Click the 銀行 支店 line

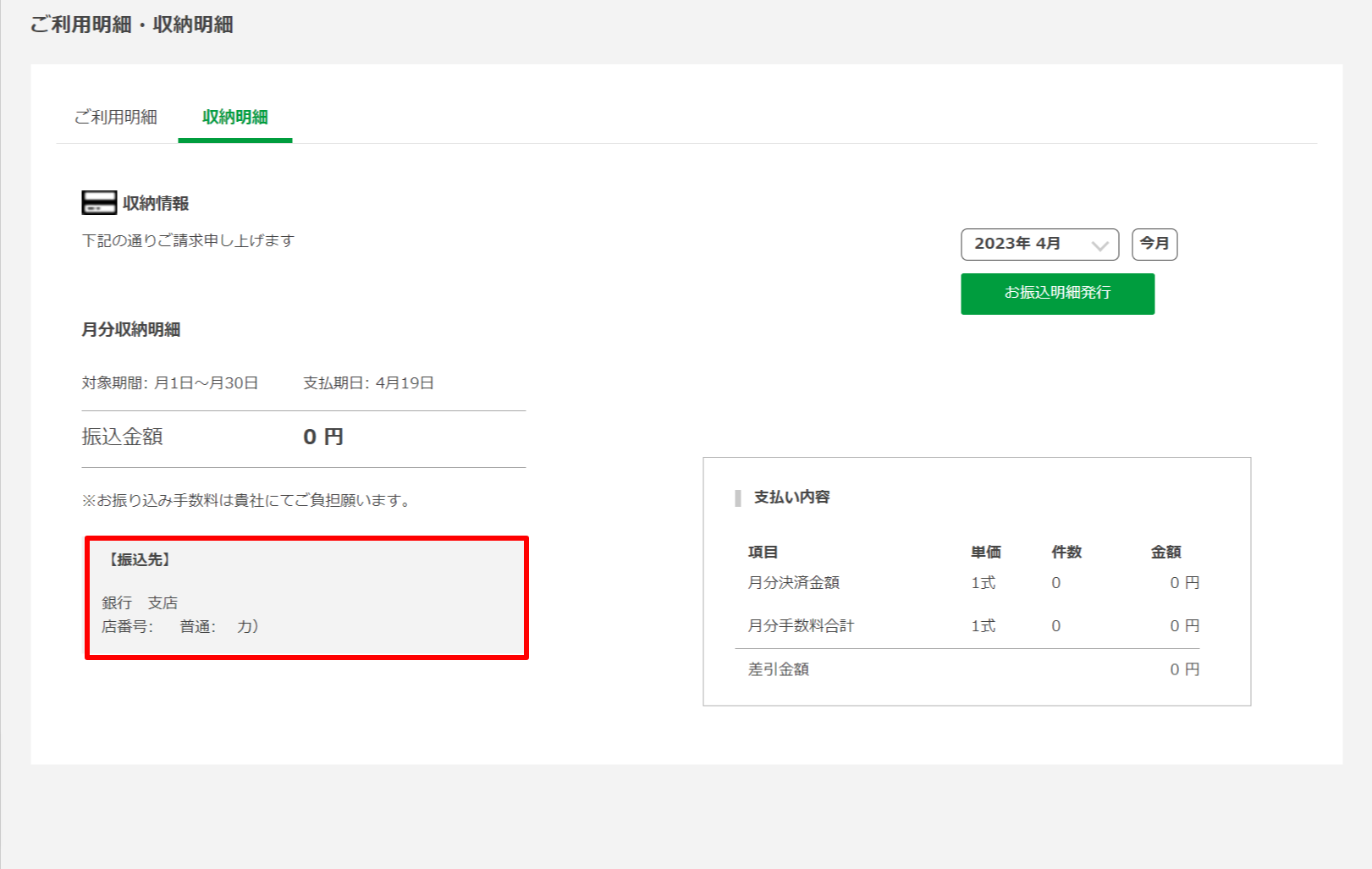(x=140, y=602)
